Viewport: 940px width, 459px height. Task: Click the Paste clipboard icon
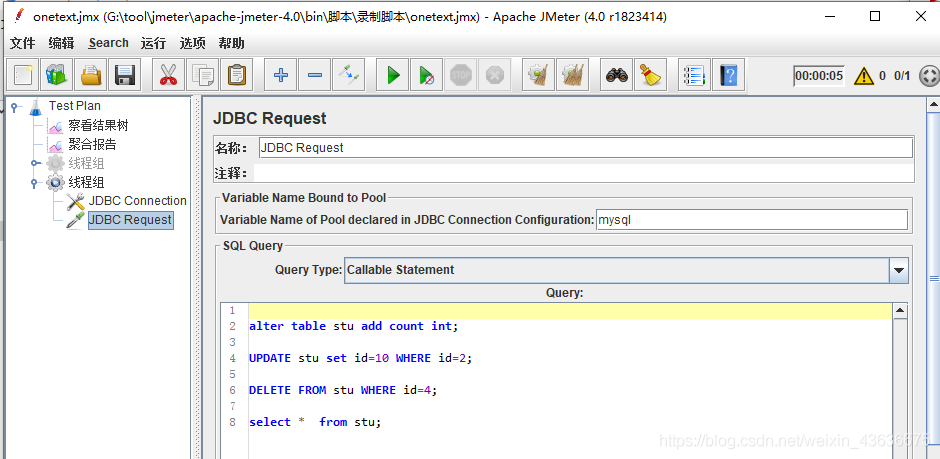tap(237, 76)
